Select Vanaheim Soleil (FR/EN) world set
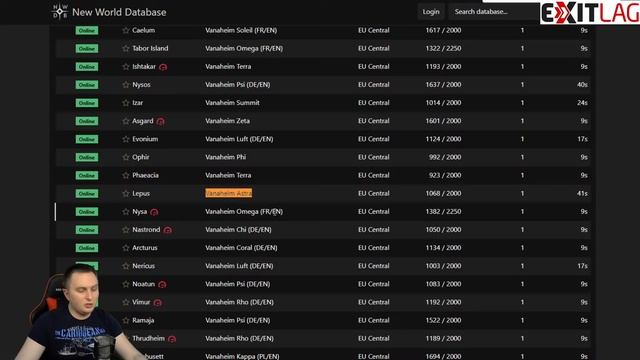This screenshot has width=640, height=360. [241, 30]
